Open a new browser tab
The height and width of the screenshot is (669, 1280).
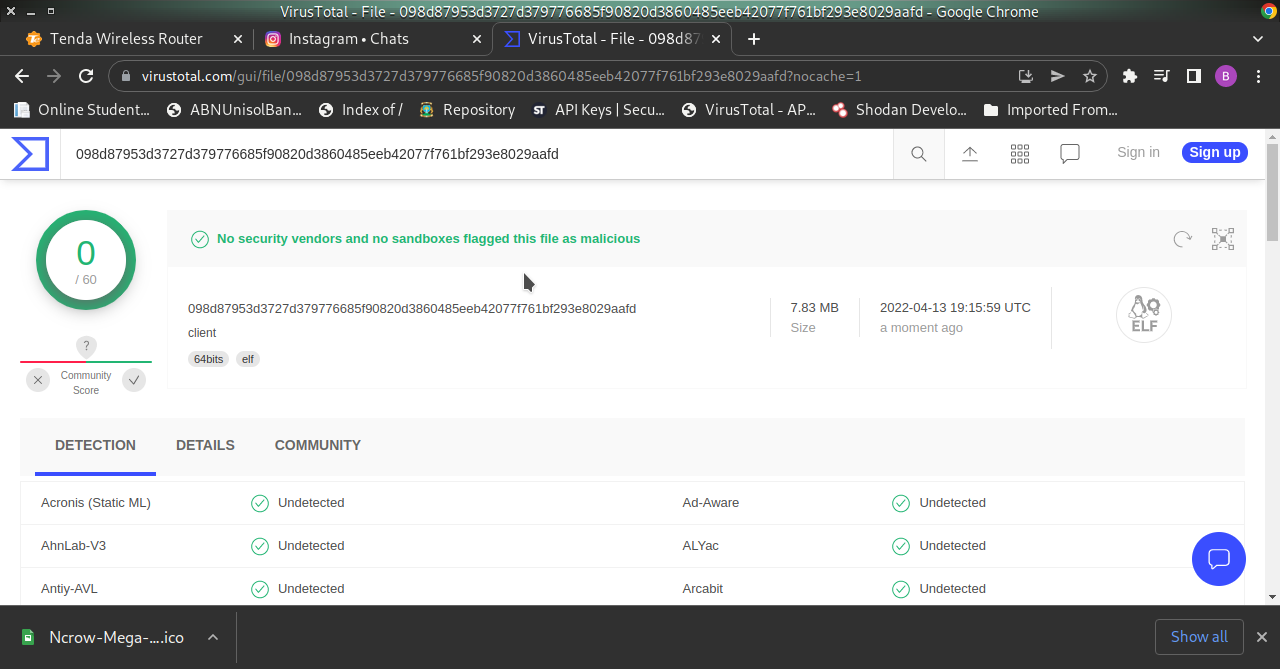pos(754,39)
